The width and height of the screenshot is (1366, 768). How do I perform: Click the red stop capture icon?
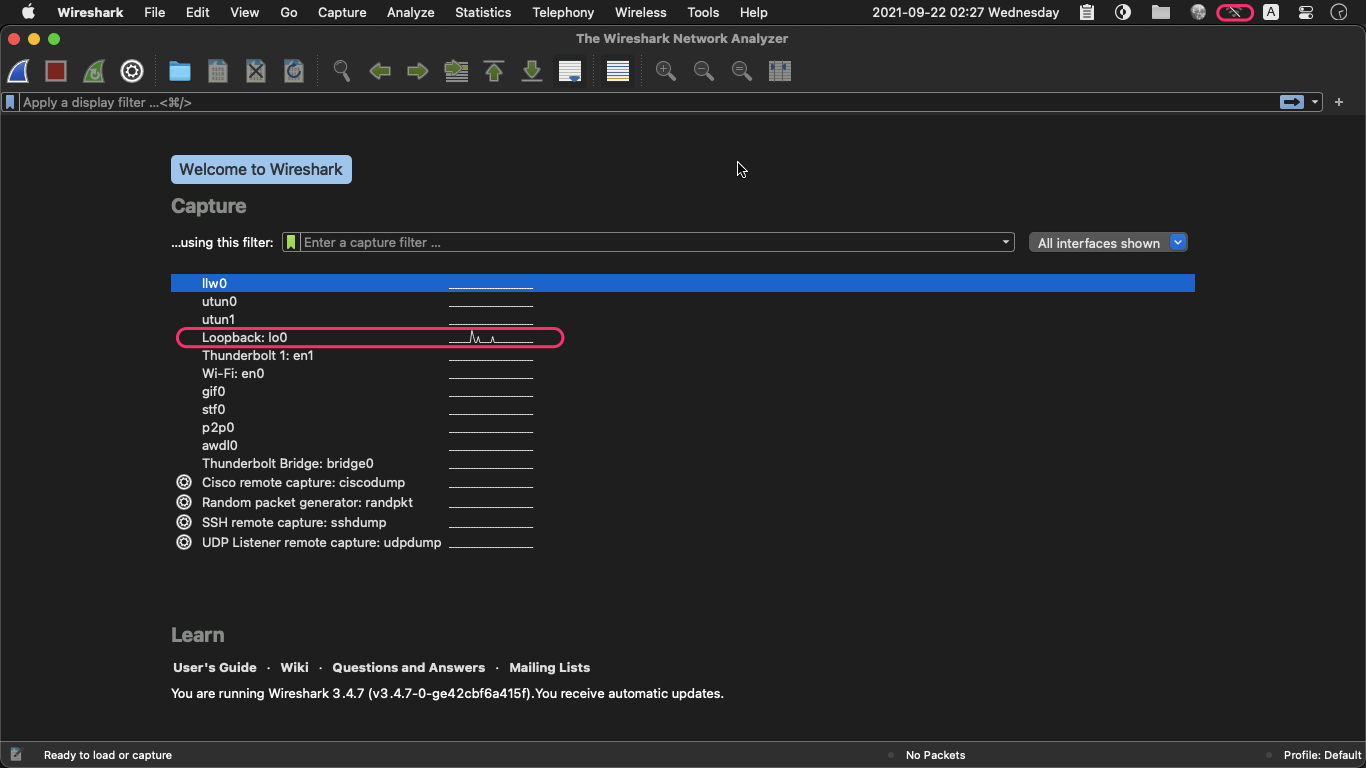point(56,71)
